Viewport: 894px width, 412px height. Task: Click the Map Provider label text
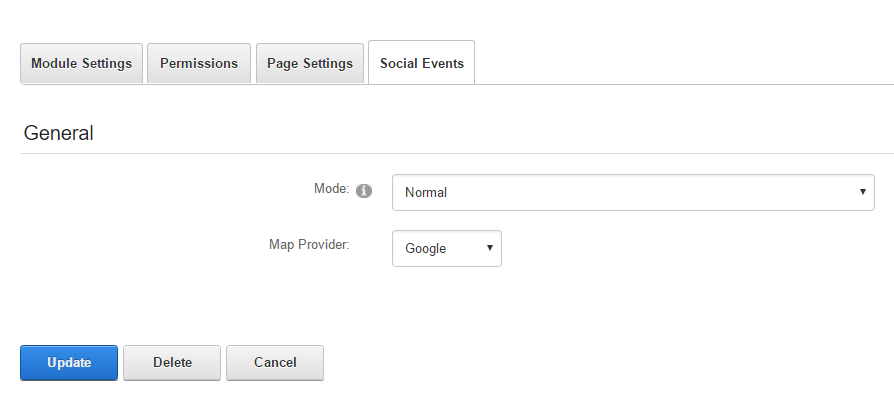pos(309,244)
